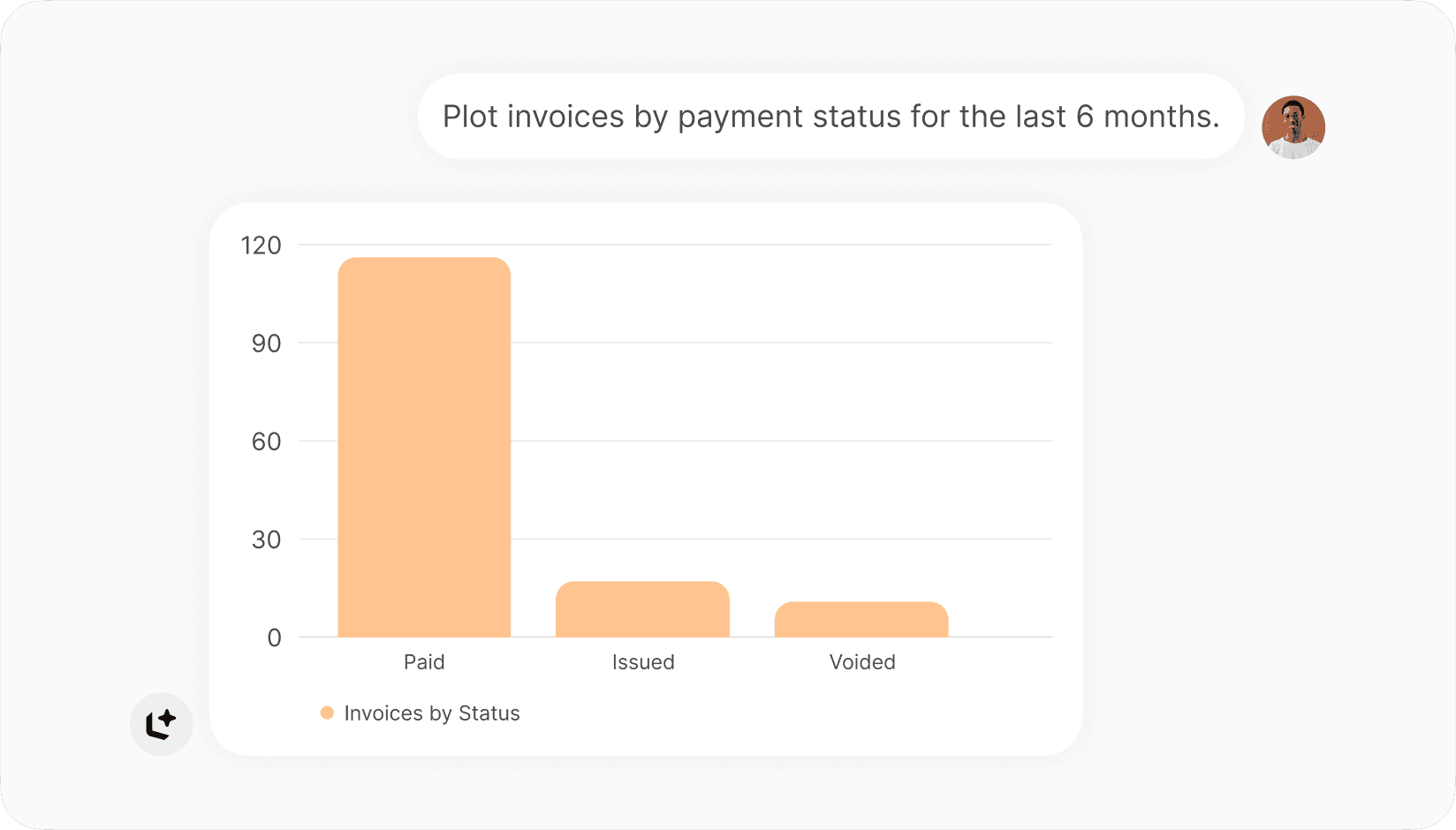
Task: Click the Voided bar in the chart
Action: pos(861,619)
